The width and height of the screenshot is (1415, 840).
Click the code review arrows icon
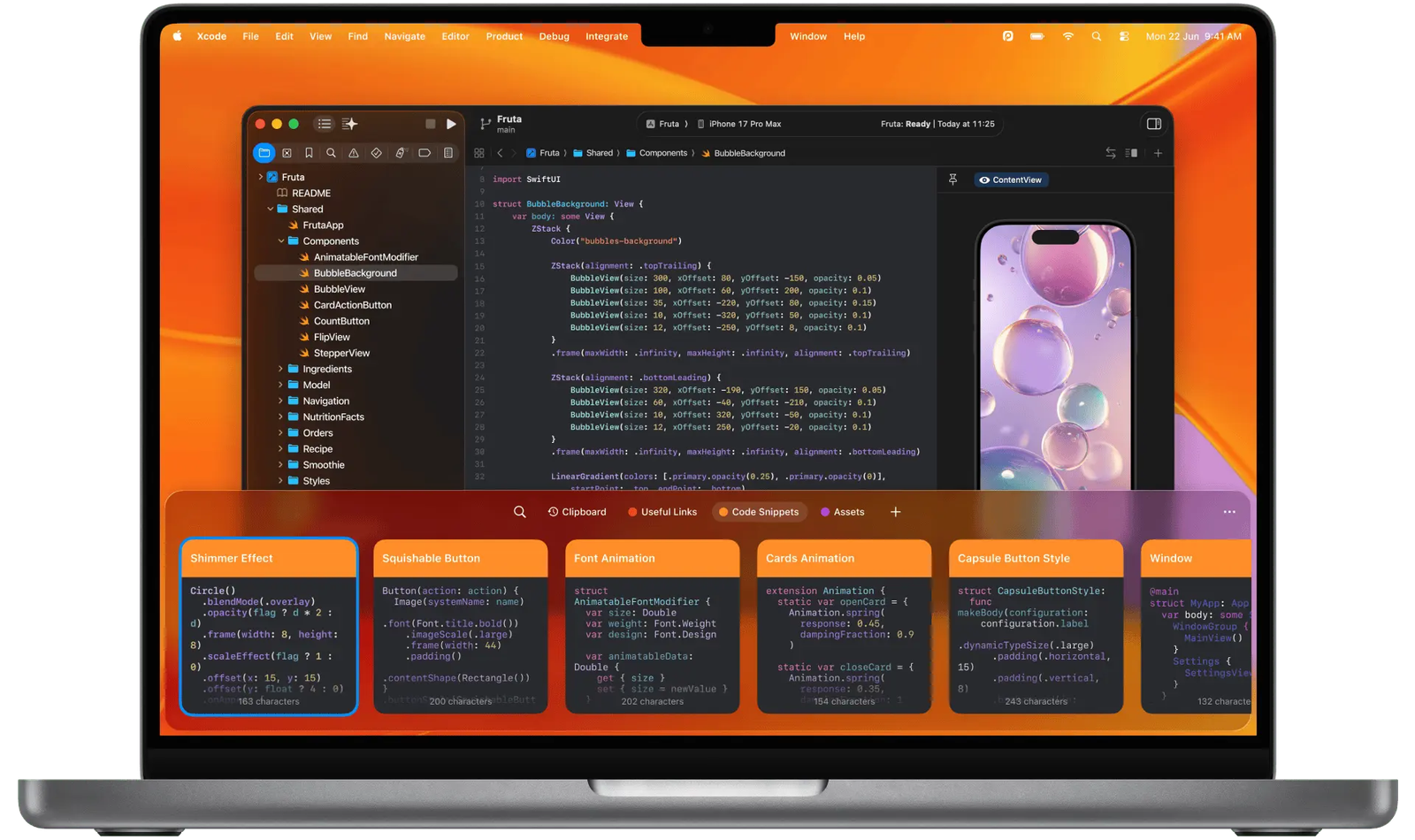click(1111, 153)
